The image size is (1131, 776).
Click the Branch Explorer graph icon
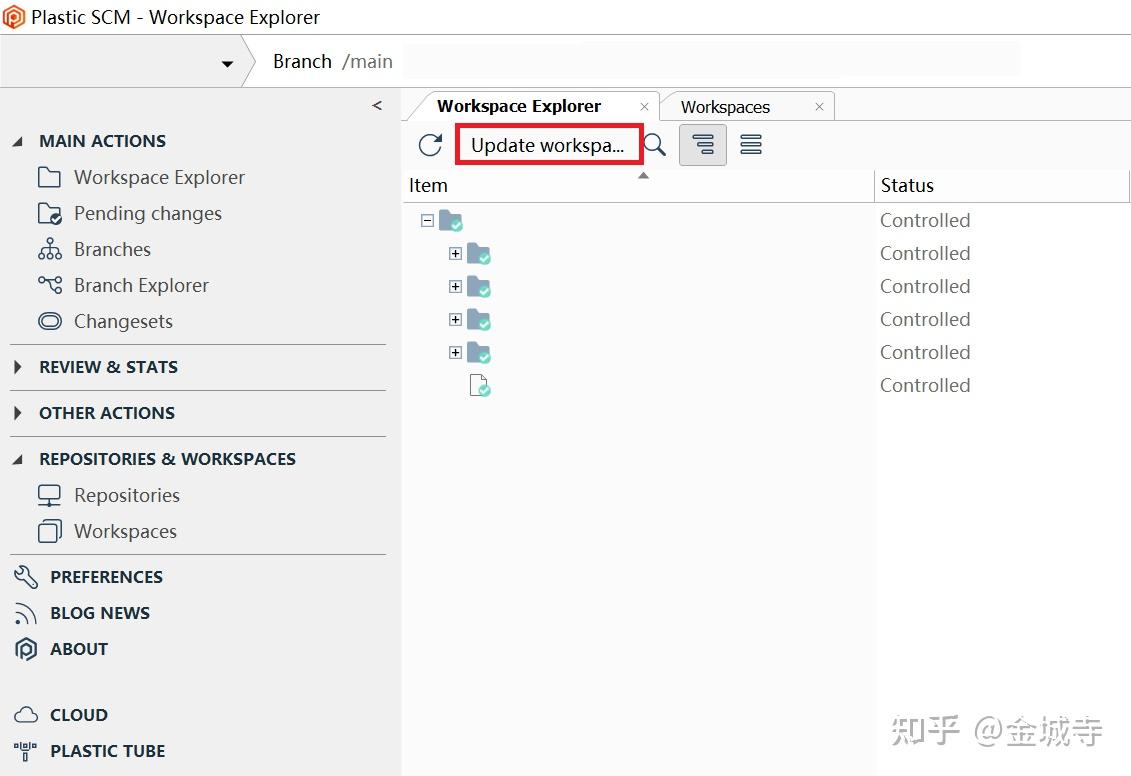(50, 285)
